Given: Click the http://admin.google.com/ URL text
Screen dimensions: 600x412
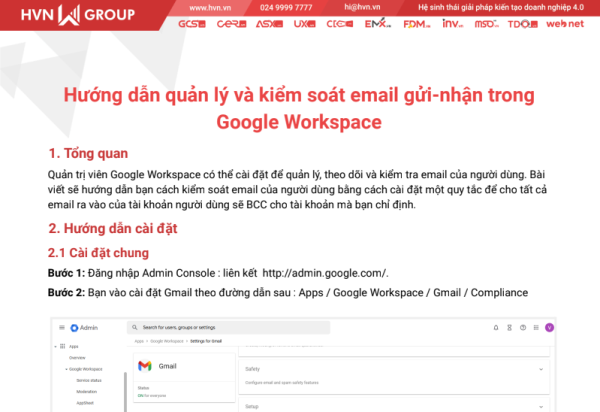Looking at the screenshot, I should click(x=325, y=273).
